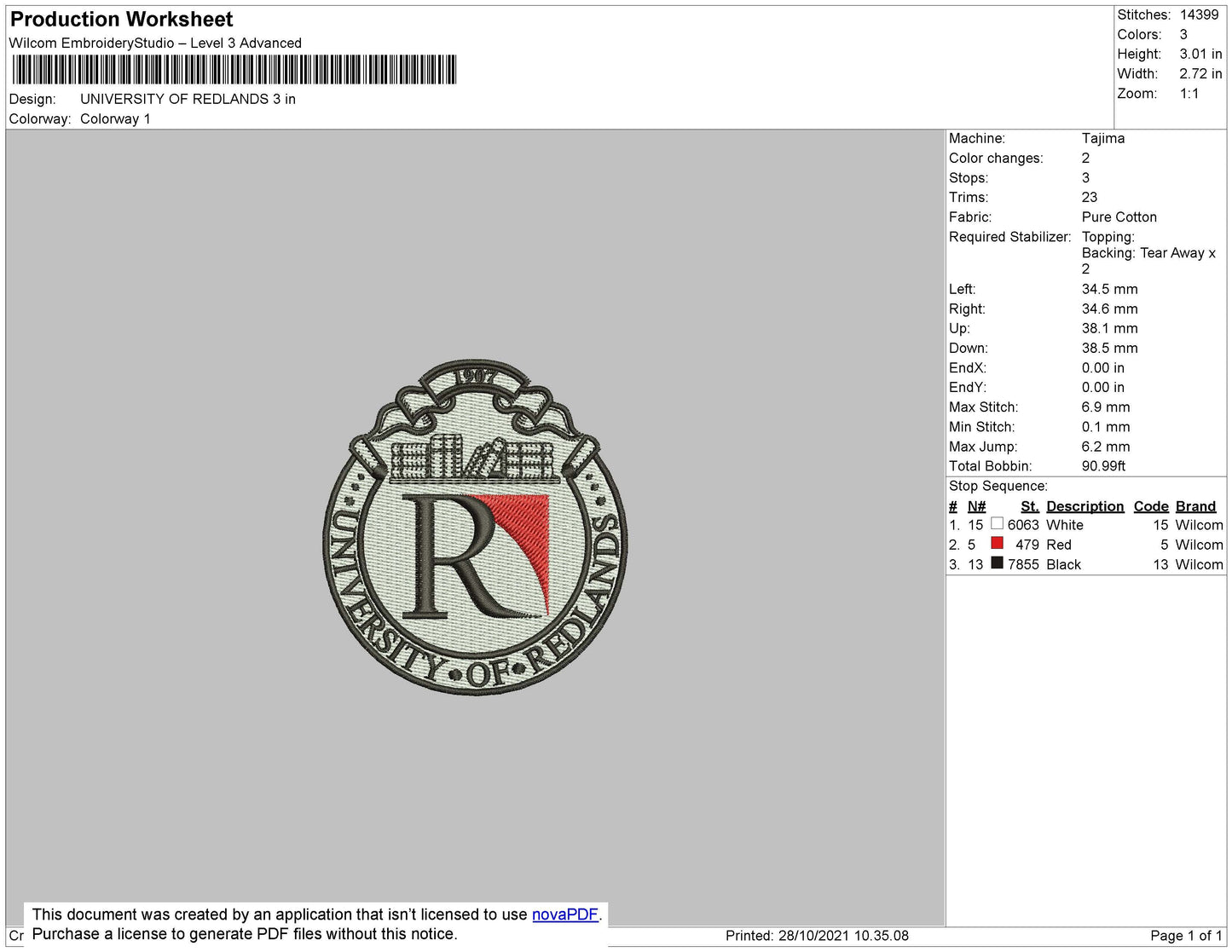Select the '6063' stitch count in White row
This screenshot has width=1232, height=952.
point(1023,525)
